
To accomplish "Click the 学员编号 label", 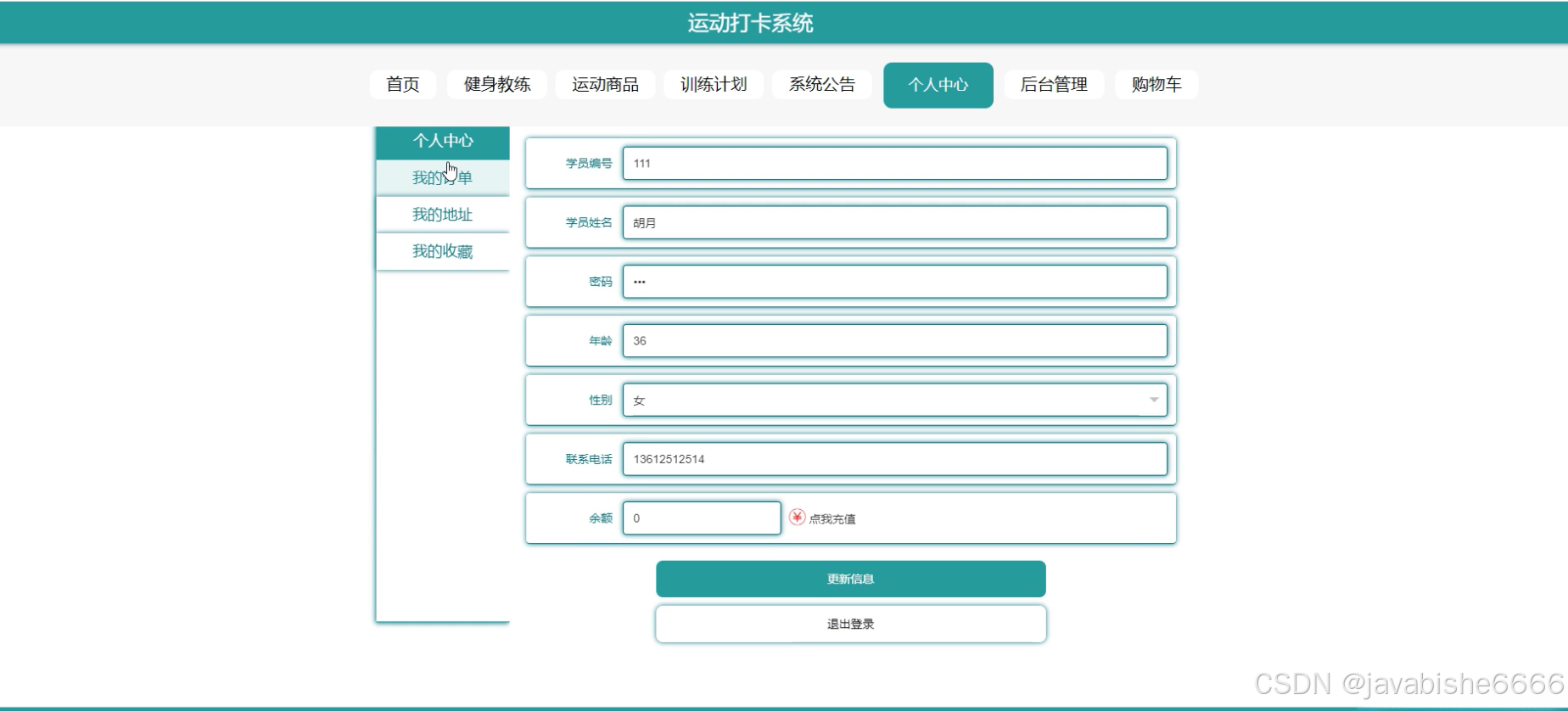I will [x=589, y=163].
